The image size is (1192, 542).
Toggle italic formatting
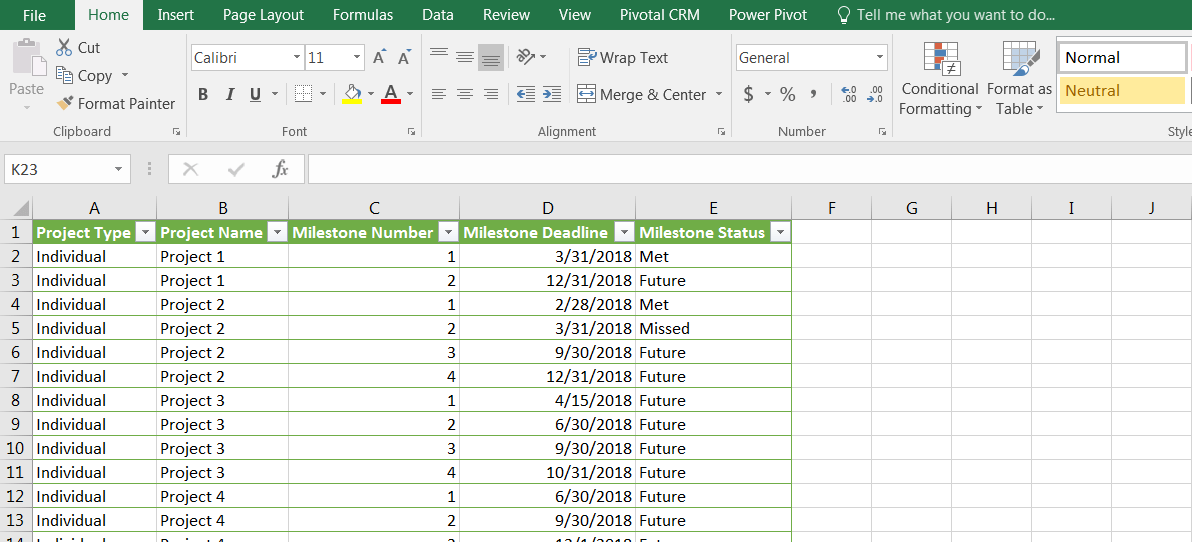(229, 94)
